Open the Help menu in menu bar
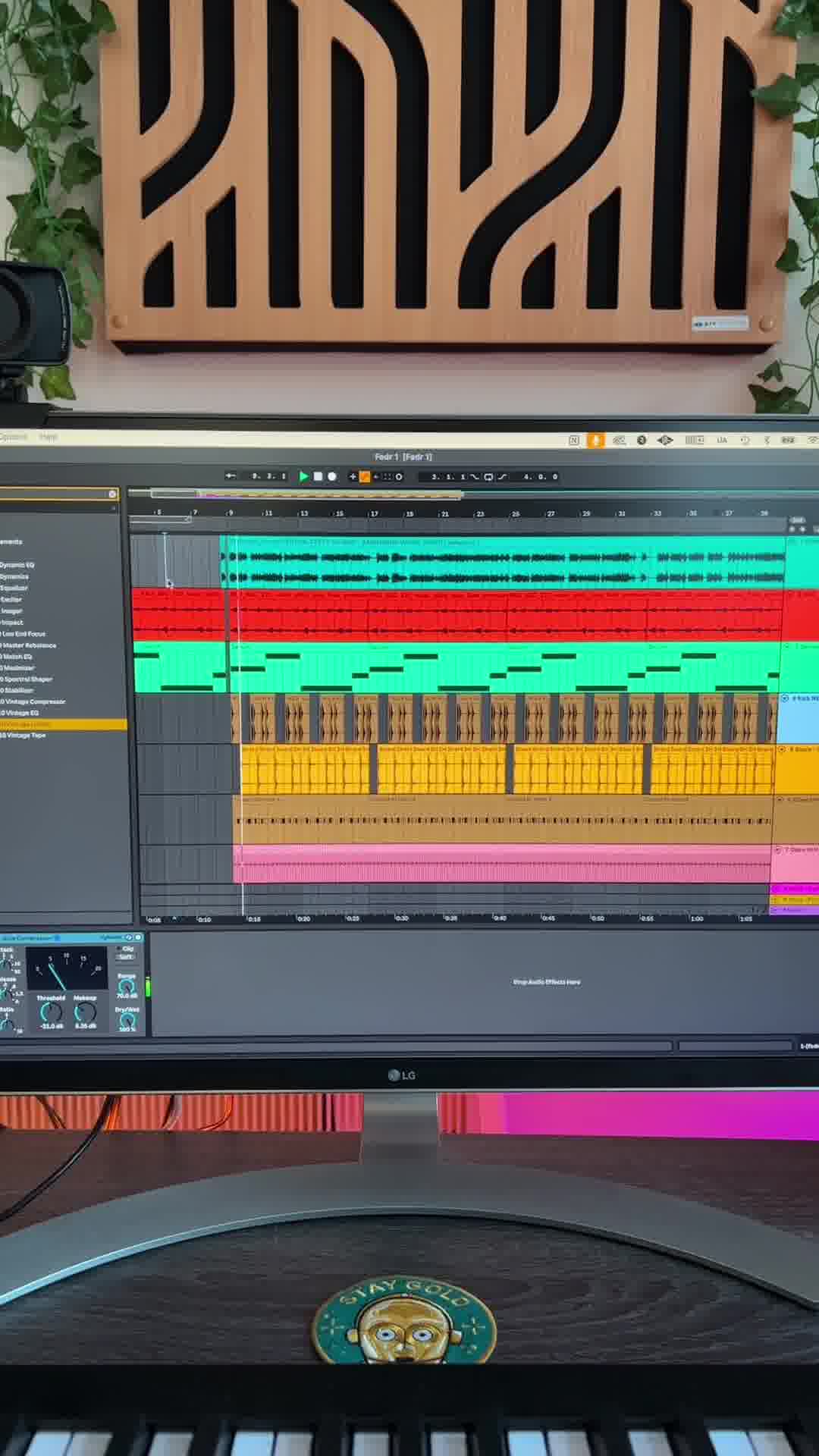Screen dimensions: 819x1456 click(48, 437)
